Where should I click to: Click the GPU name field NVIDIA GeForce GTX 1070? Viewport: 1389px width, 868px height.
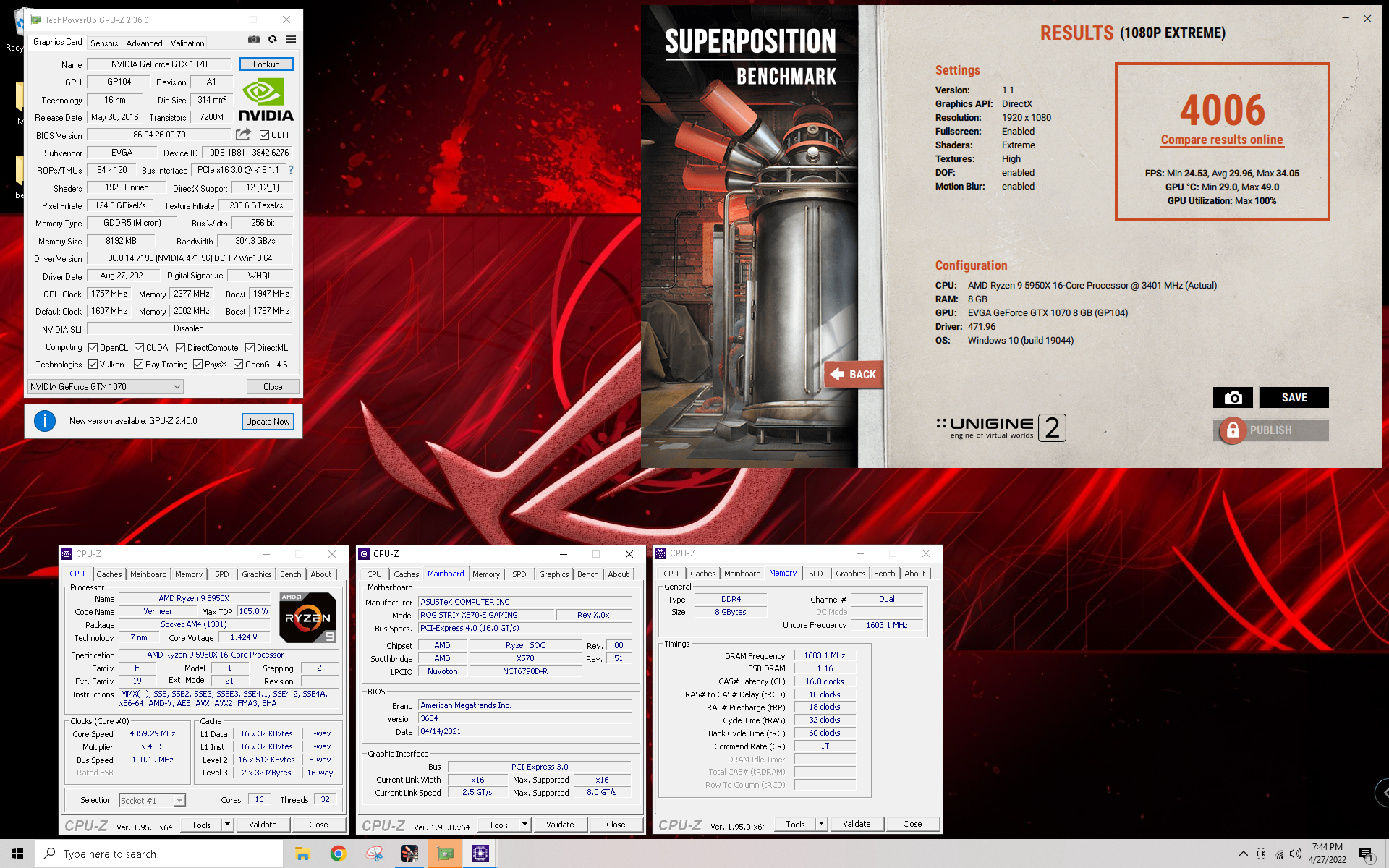tap(159, 64)
